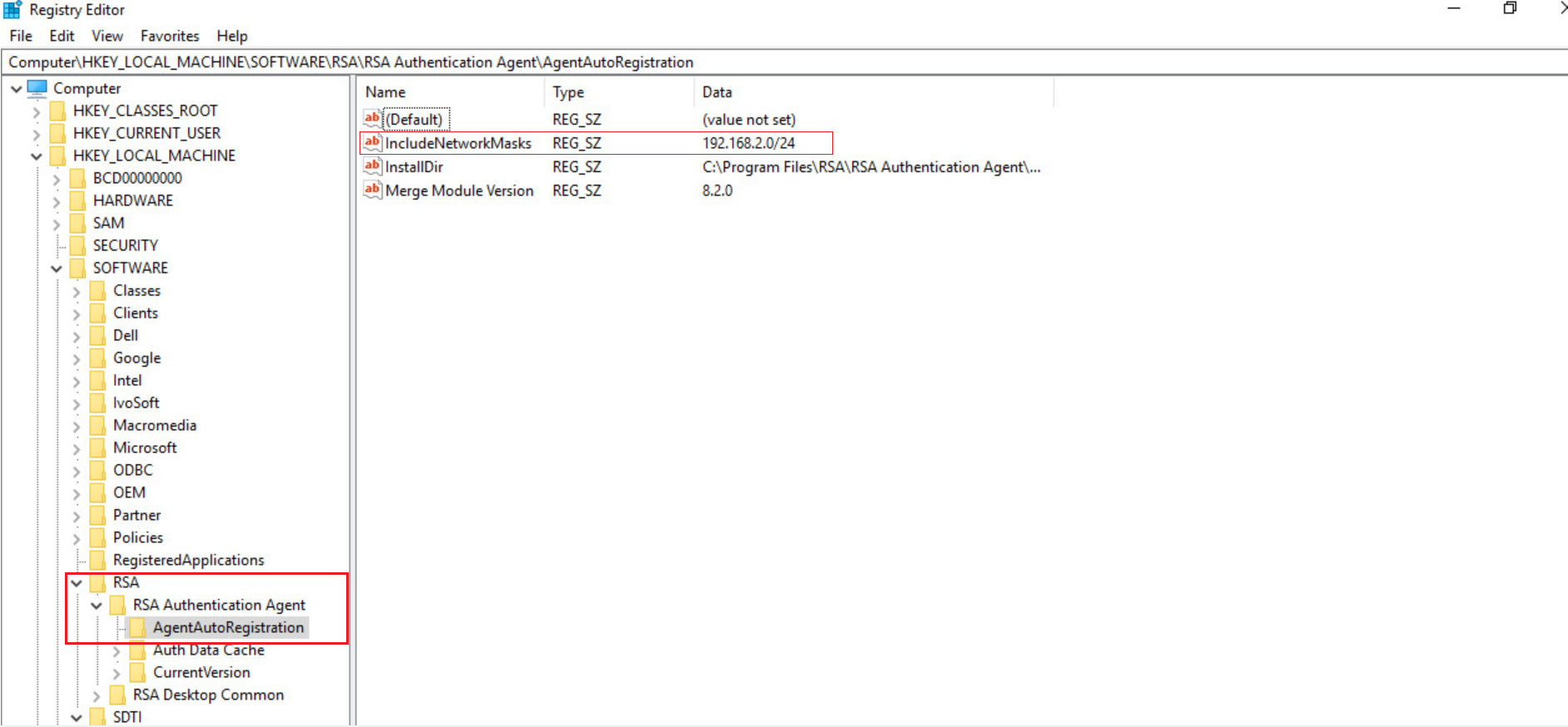Expand the HKEY_CLASSES_ROOT key
Viewport: 1568px width, 727px height.
tap(36, 111)
